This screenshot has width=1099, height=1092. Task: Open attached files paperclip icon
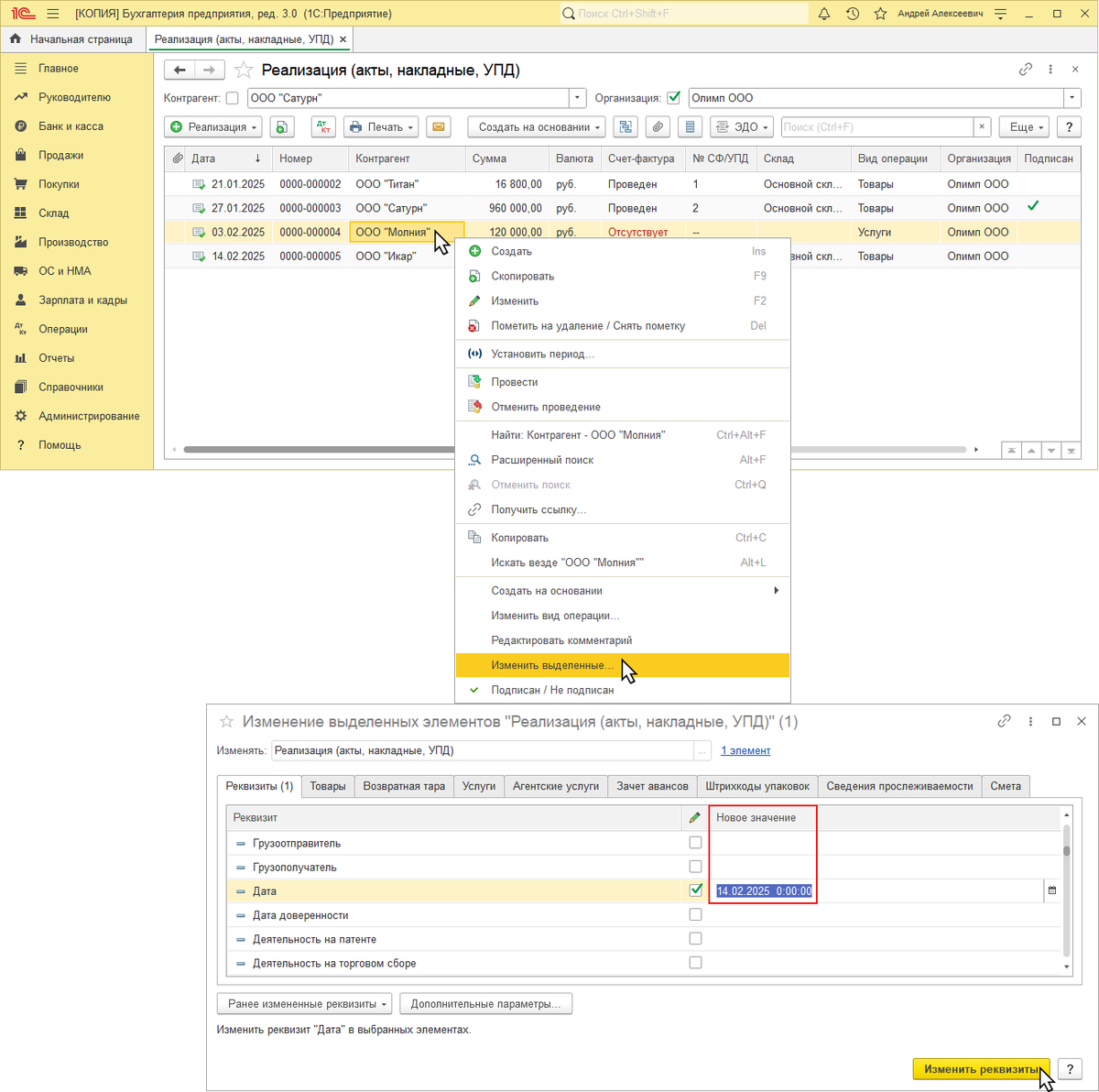(658, 127)
